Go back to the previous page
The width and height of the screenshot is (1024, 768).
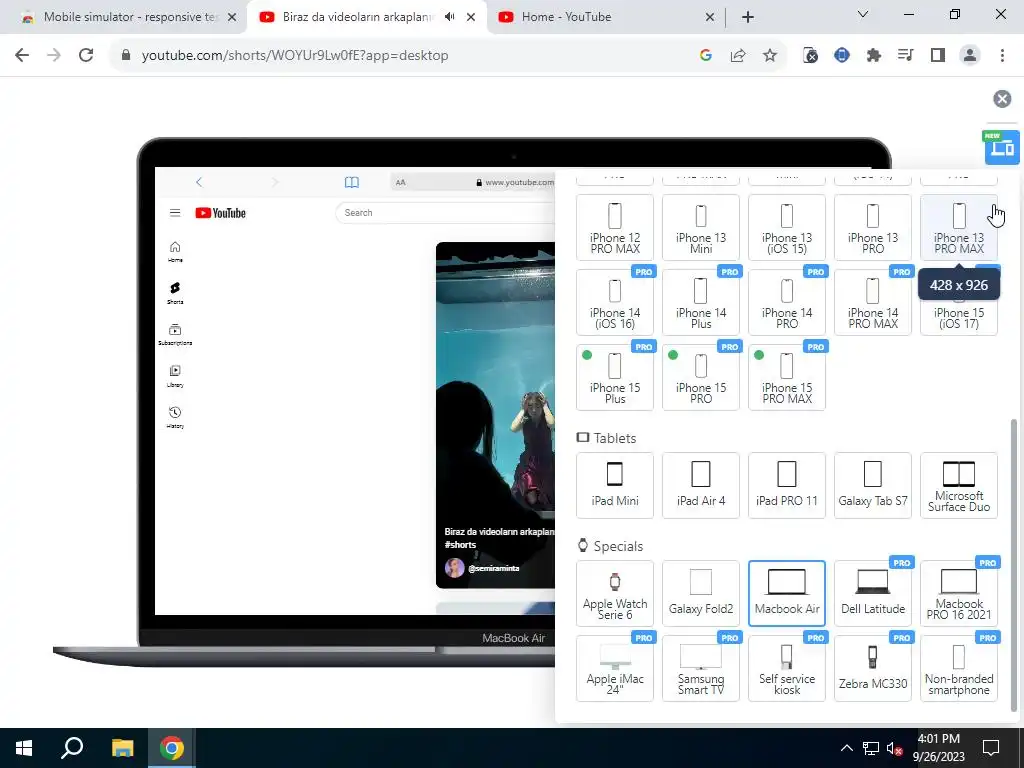pos(22,56)
